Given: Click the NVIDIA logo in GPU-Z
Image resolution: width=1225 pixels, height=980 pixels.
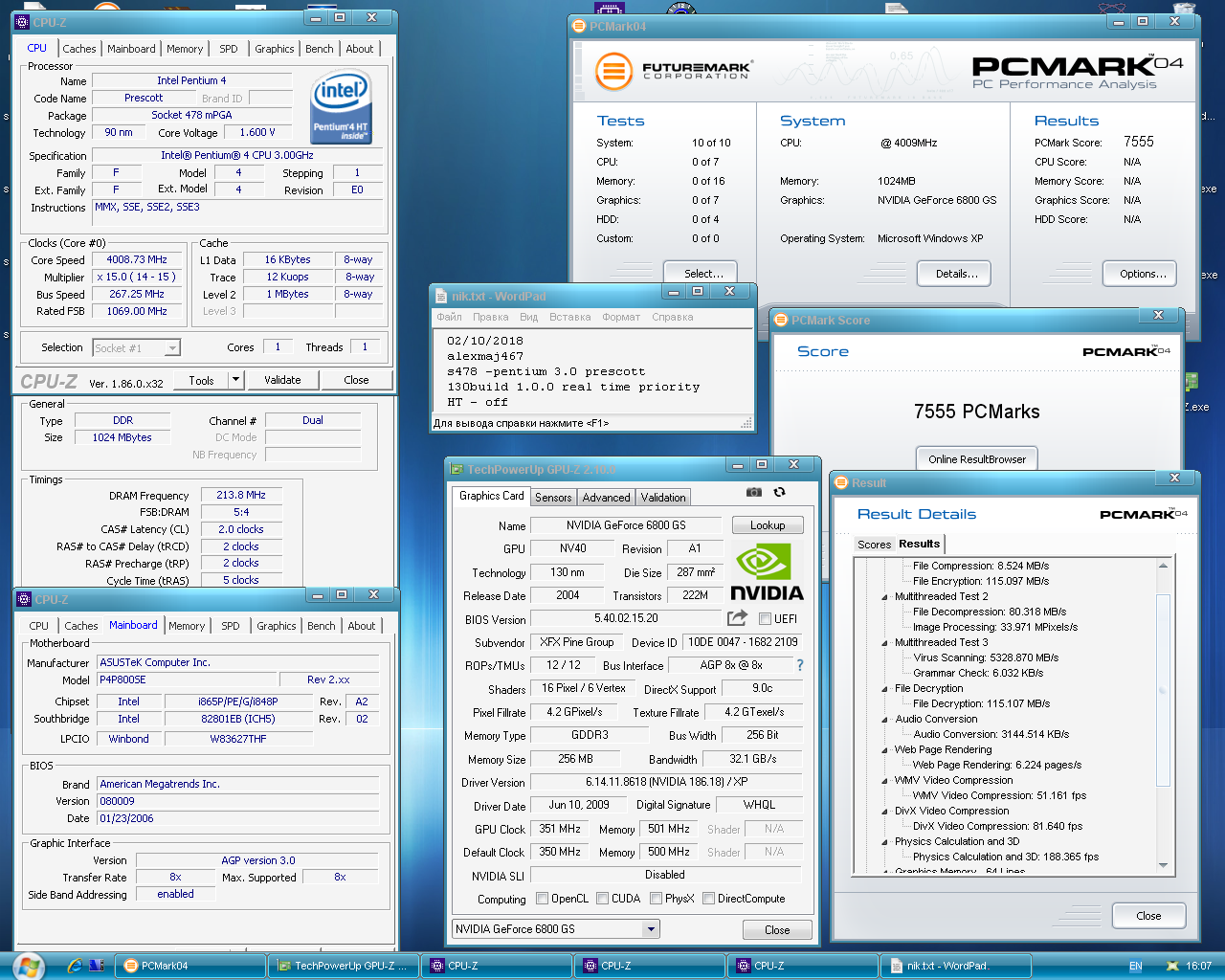Looking at the screenshot, I should coord(767,571).
